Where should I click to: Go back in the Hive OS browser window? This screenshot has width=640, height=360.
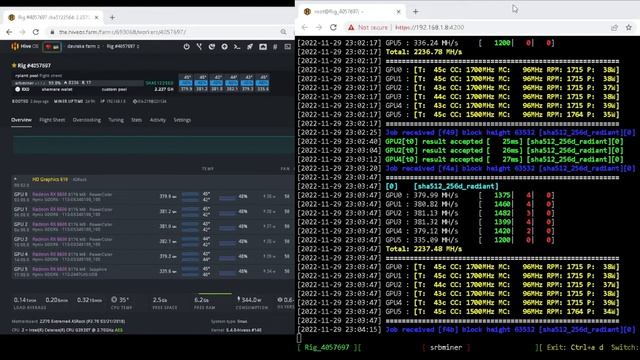click(9, 32)
